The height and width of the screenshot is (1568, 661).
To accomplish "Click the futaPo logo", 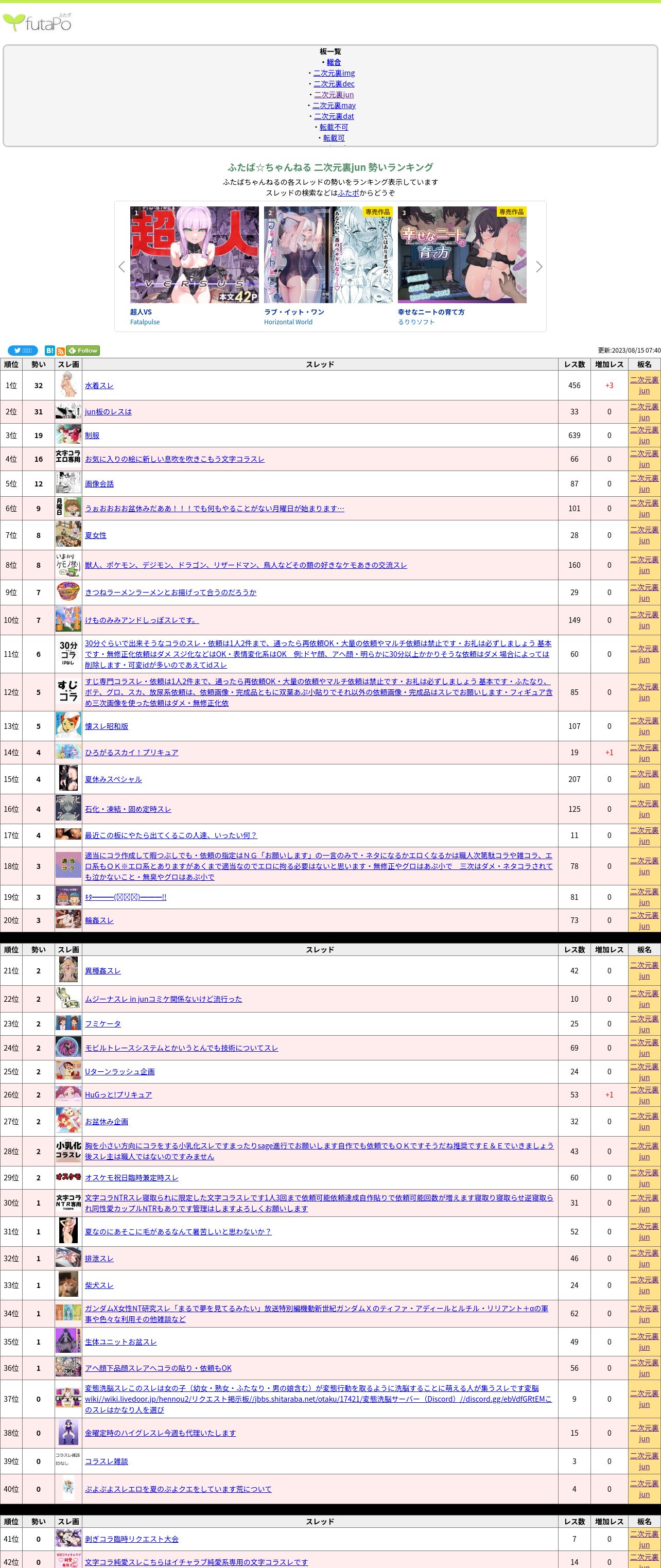I will [x=37, y=23].
